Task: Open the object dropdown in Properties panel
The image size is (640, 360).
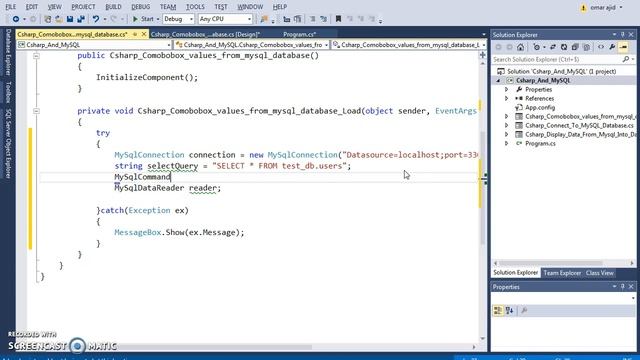Action: 633,298
